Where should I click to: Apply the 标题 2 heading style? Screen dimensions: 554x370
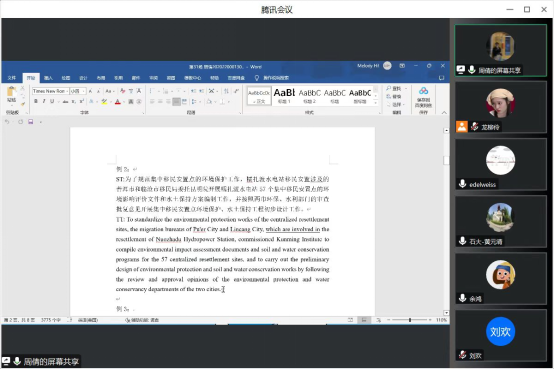(x=310, y=95)
